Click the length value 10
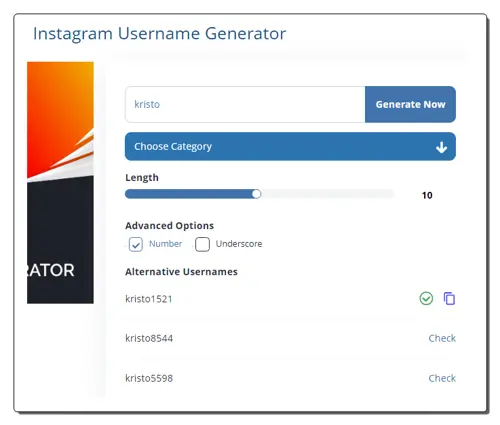The image size is (500, 425). coord(427,195)
